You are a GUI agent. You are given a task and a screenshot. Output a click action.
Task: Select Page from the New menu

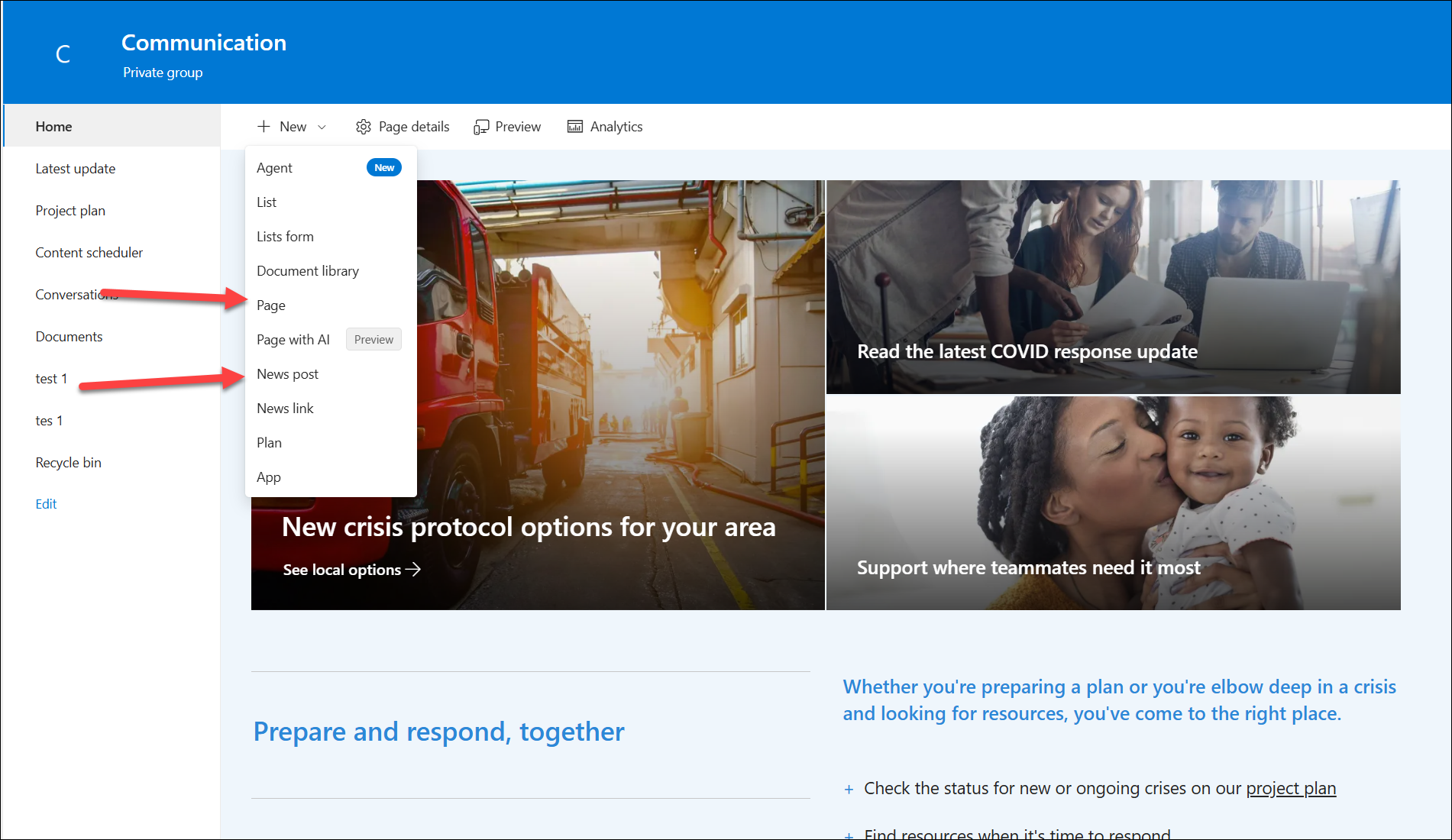click(271, 305)
